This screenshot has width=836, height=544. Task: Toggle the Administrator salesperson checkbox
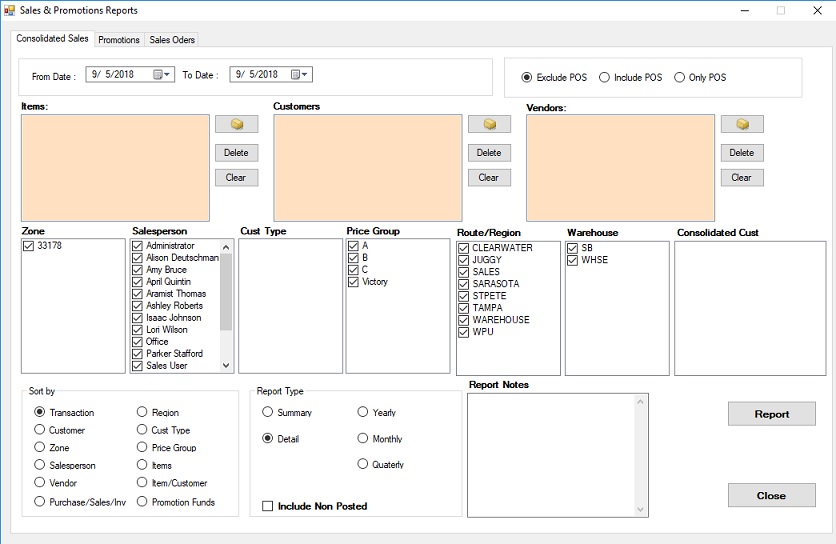coord(138,246)
